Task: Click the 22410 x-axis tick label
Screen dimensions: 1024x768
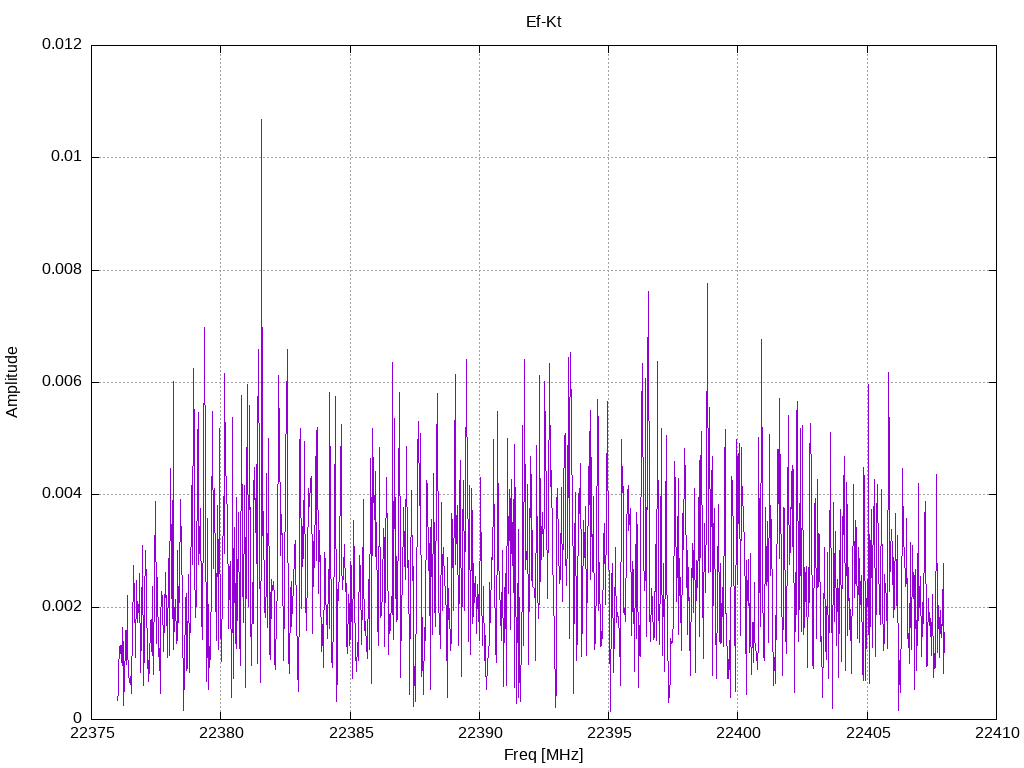Action: coord(997,733)
